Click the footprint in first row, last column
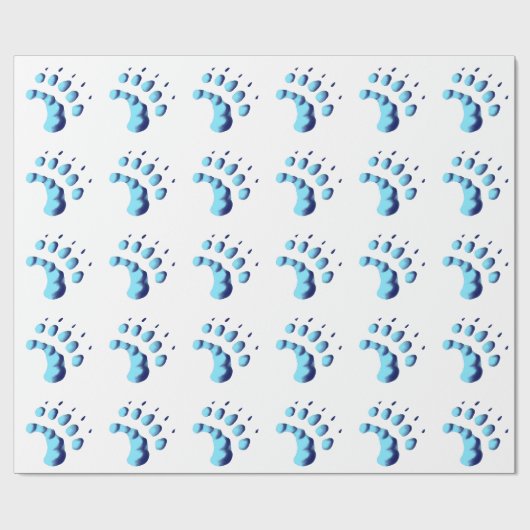The height and width of the screenshot is (530, 530). (x=475, y=99)
